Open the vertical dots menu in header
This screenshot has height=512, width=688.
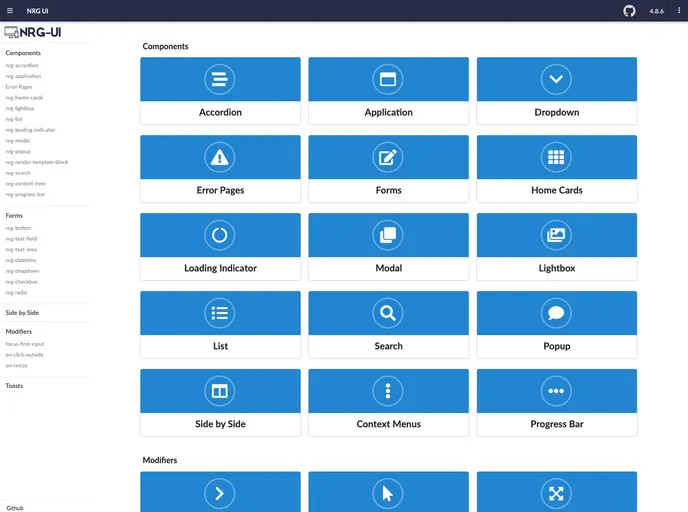(679, 11)
